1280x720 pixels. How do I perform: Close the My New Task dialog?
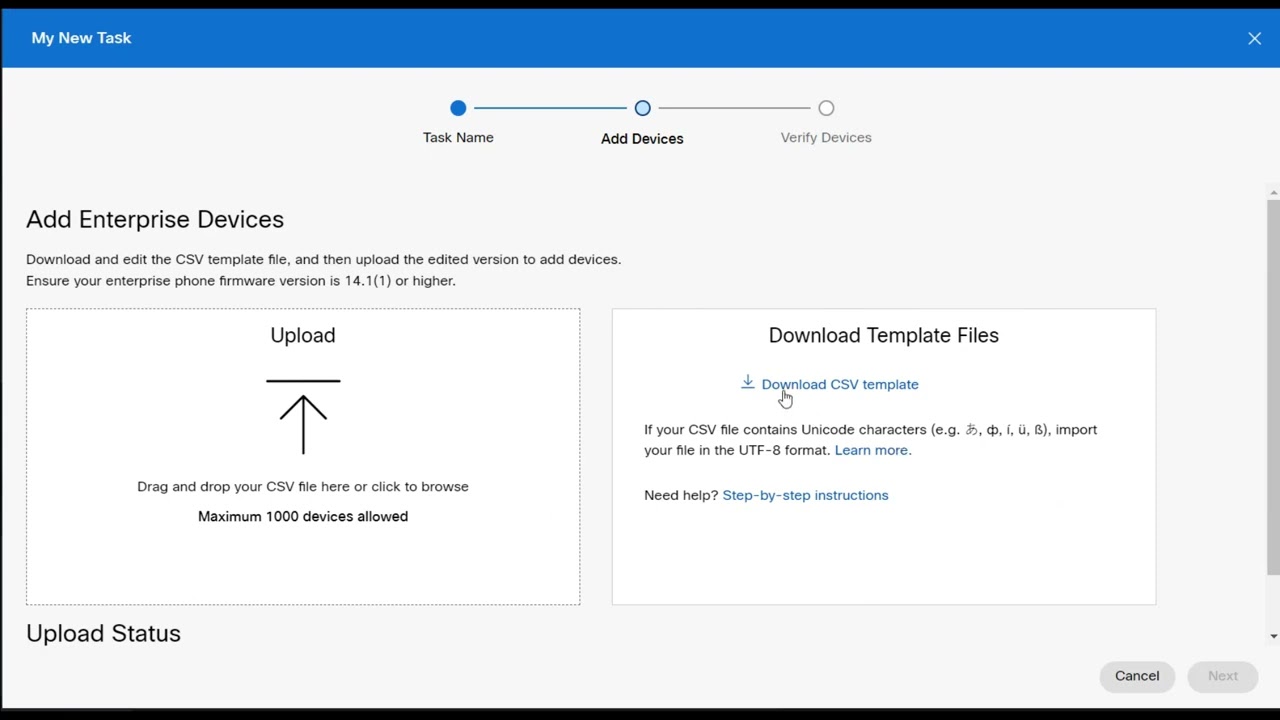[x=1254, y=38]
